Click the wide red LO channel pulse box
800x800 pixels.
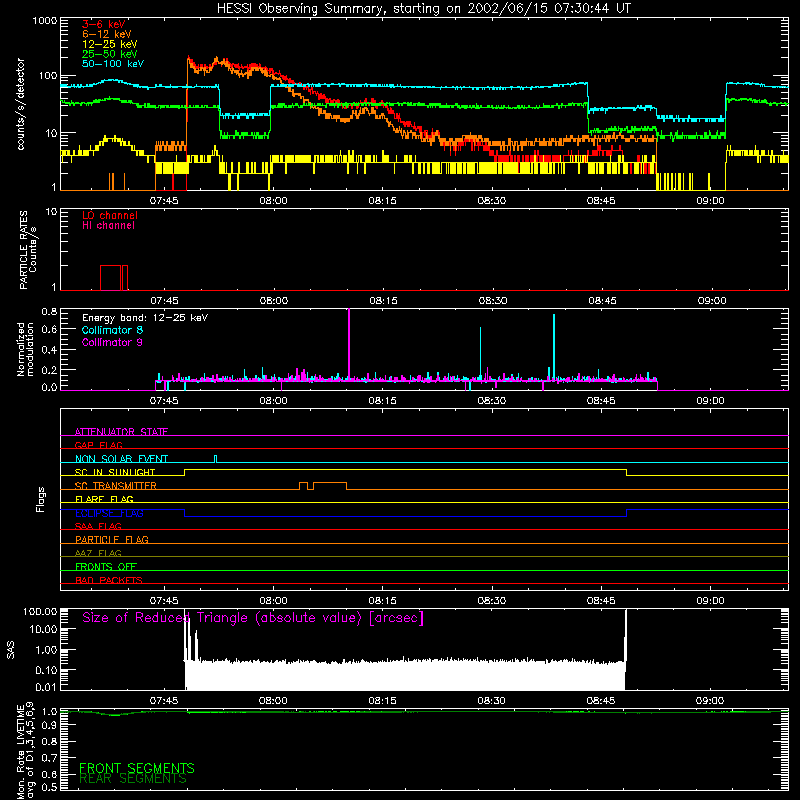111,278
